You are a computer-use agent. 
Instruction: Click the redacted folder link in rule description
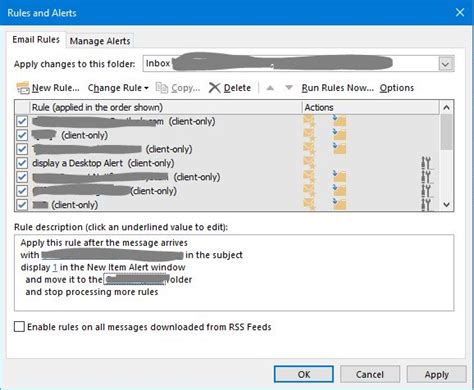(x=135, y=279)
